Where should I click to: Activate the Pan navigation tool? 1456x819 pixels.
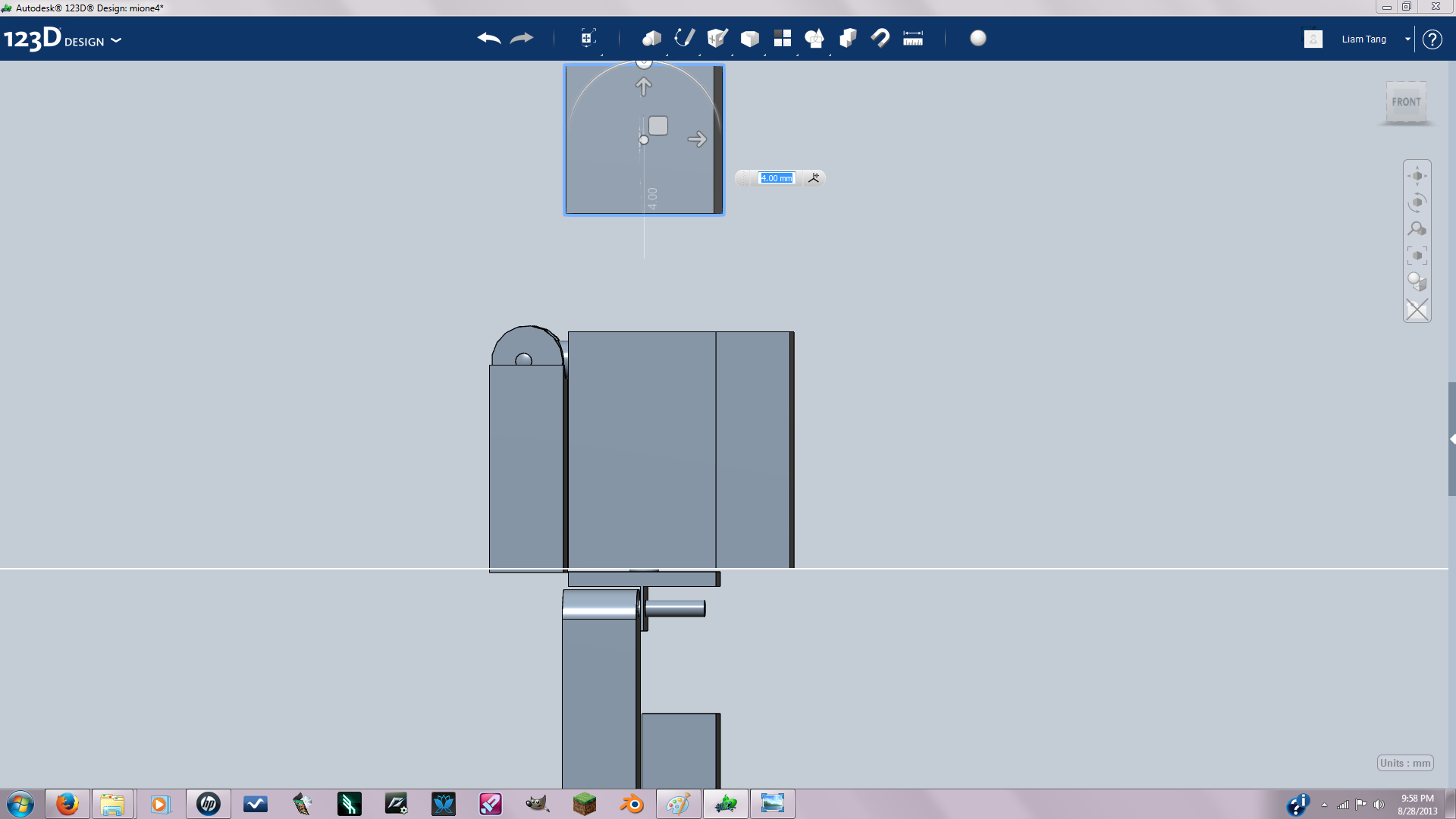coord(1417,176)
